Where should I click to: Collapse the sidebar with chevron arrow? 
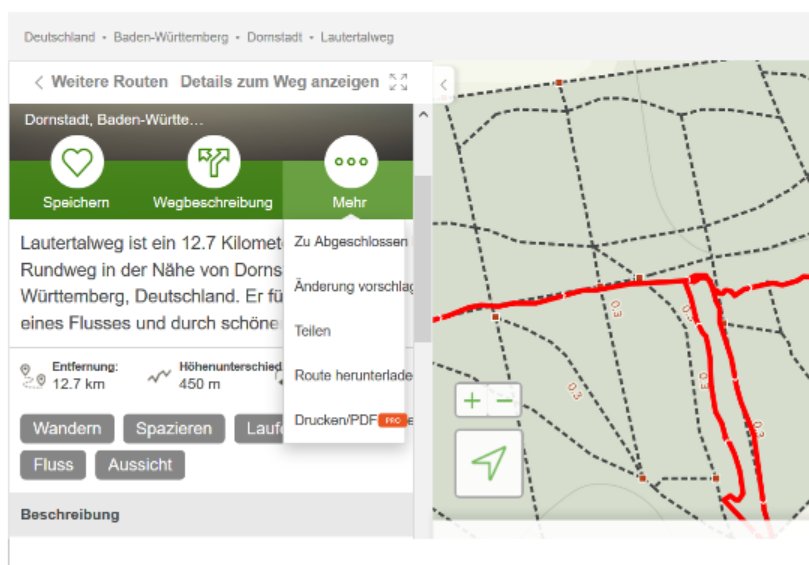[444, 84]
